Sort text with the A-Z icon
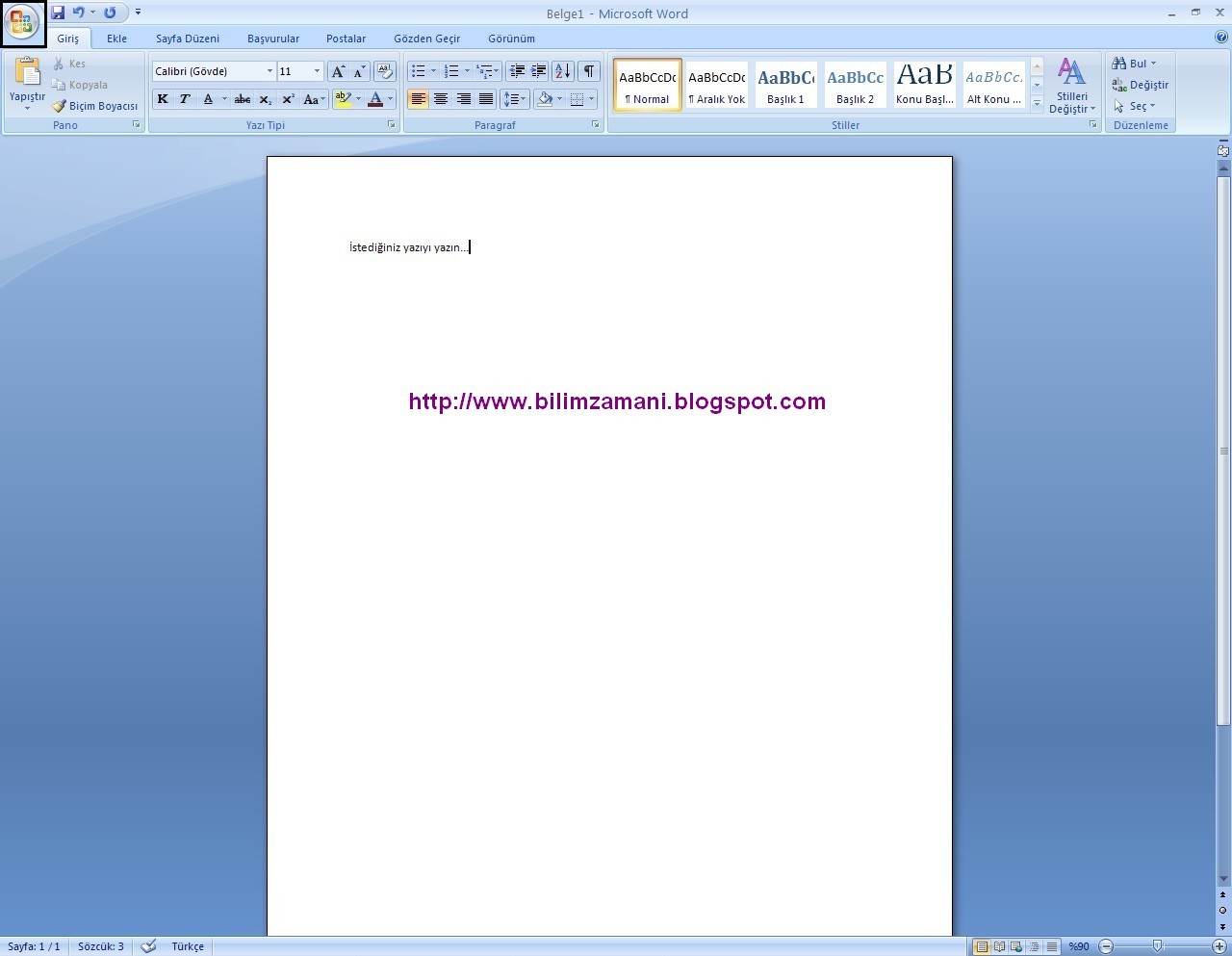 [x=563, y=71]
